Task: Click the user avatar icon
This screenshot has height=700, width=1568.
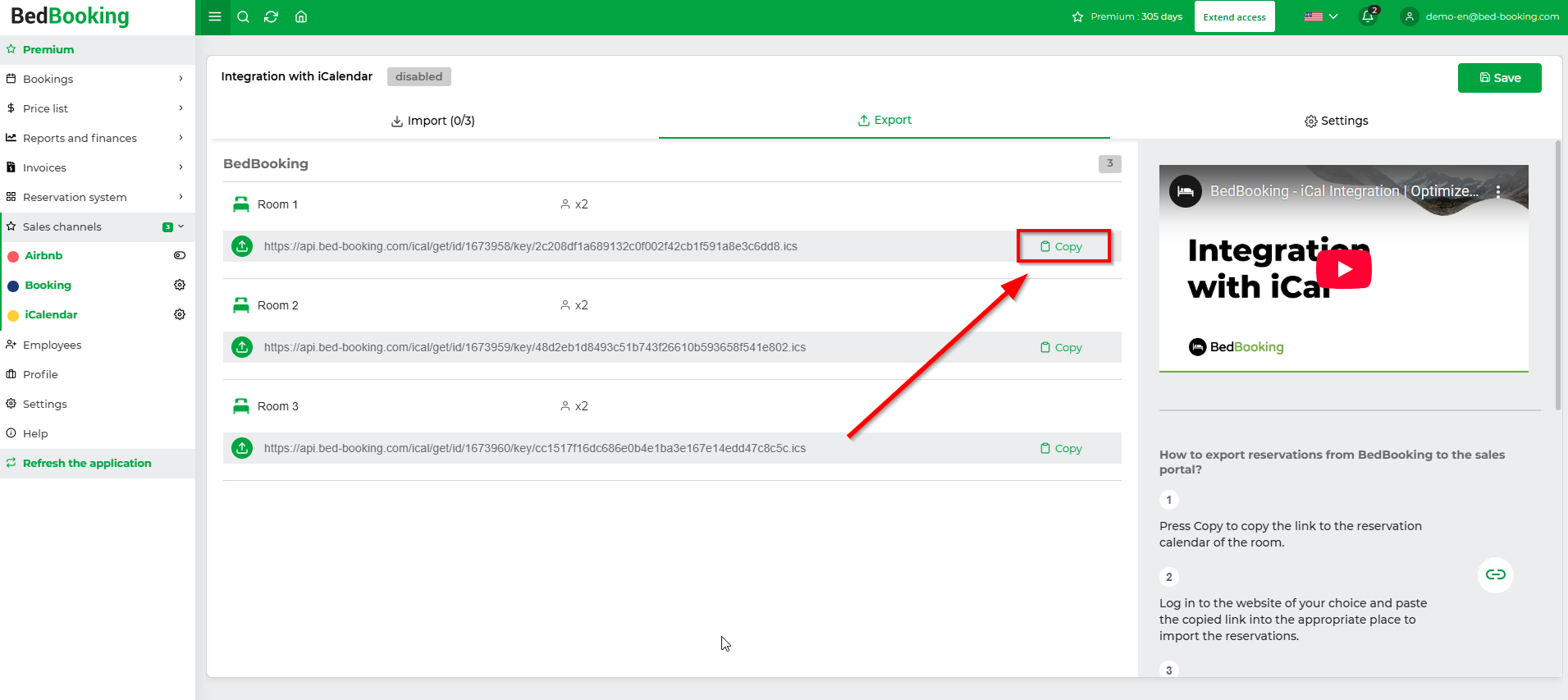Action: [x=1409, y=16]
